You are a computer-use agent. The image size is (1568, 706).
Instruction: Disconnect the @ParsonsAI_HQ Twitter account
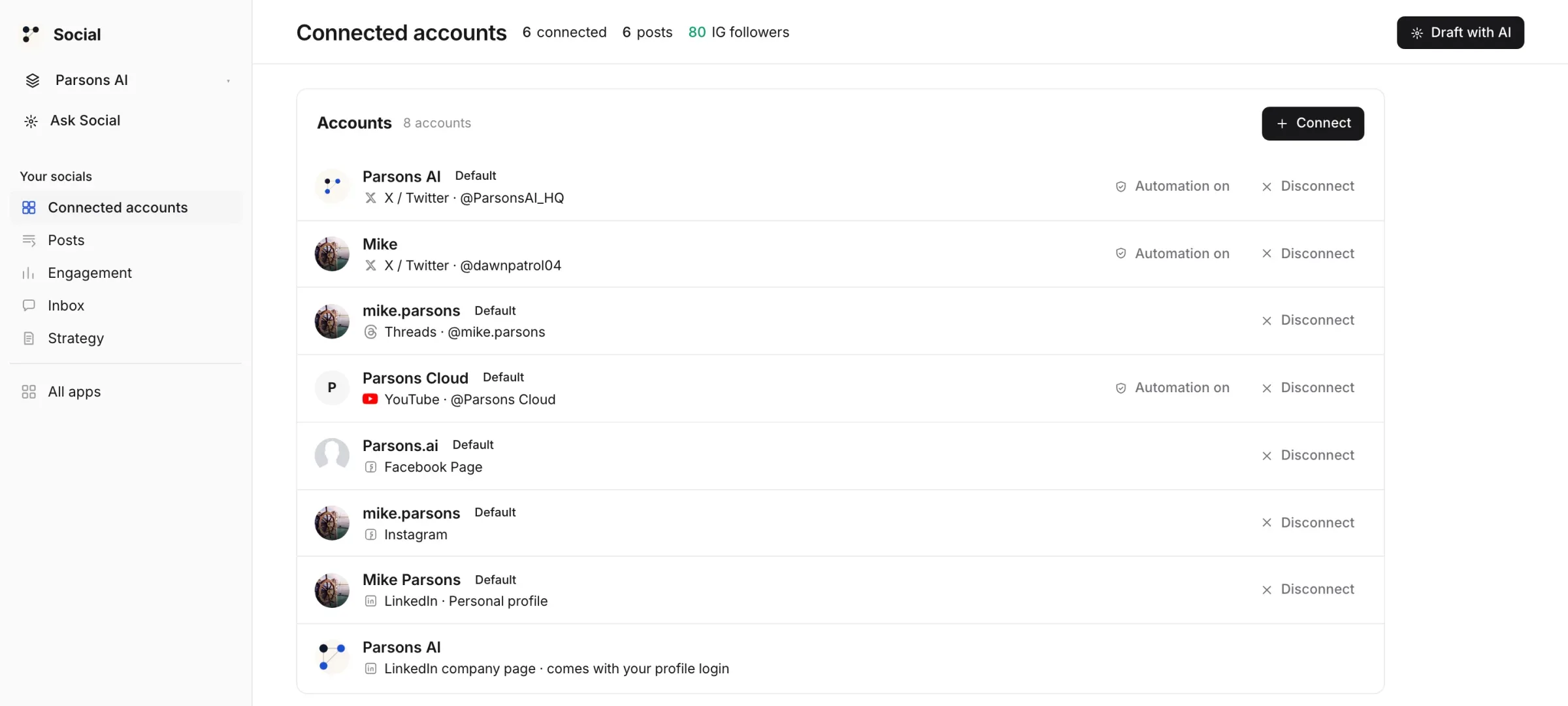1308,186
